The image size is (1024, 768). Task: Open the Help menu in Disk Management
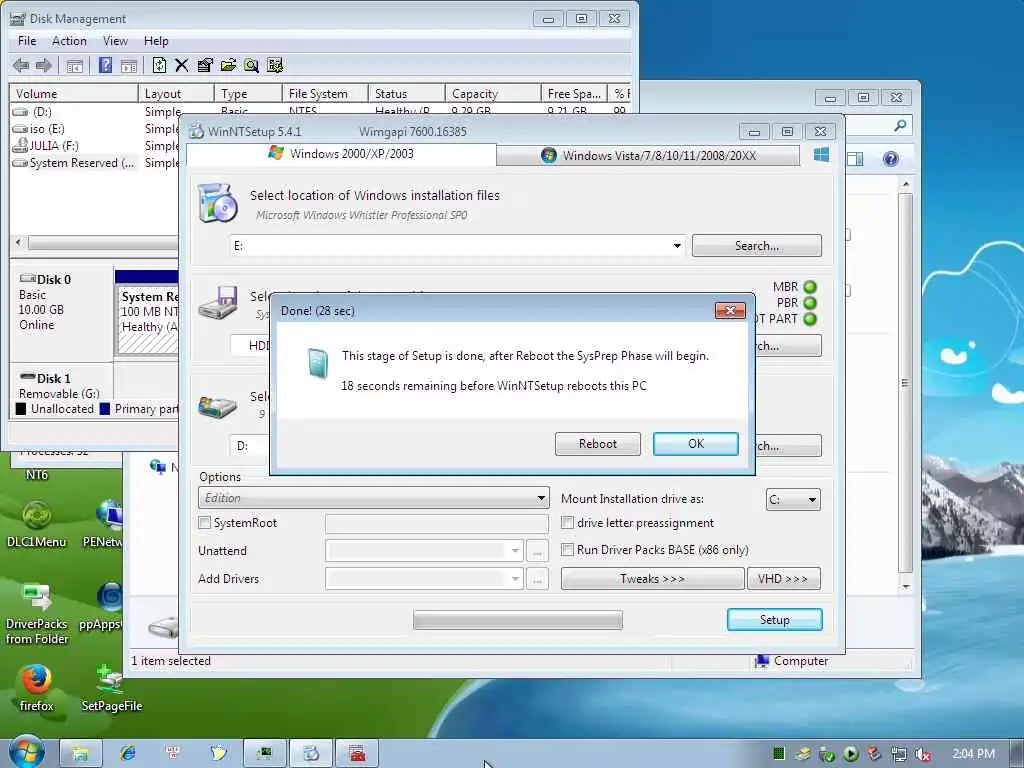(x=156, y=41)
